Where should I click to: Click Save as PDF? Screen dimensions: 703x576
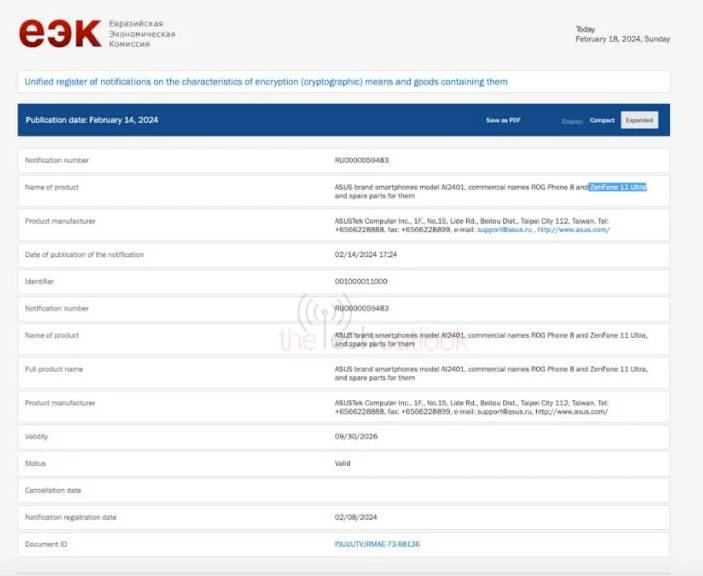(x=503, y=120)
